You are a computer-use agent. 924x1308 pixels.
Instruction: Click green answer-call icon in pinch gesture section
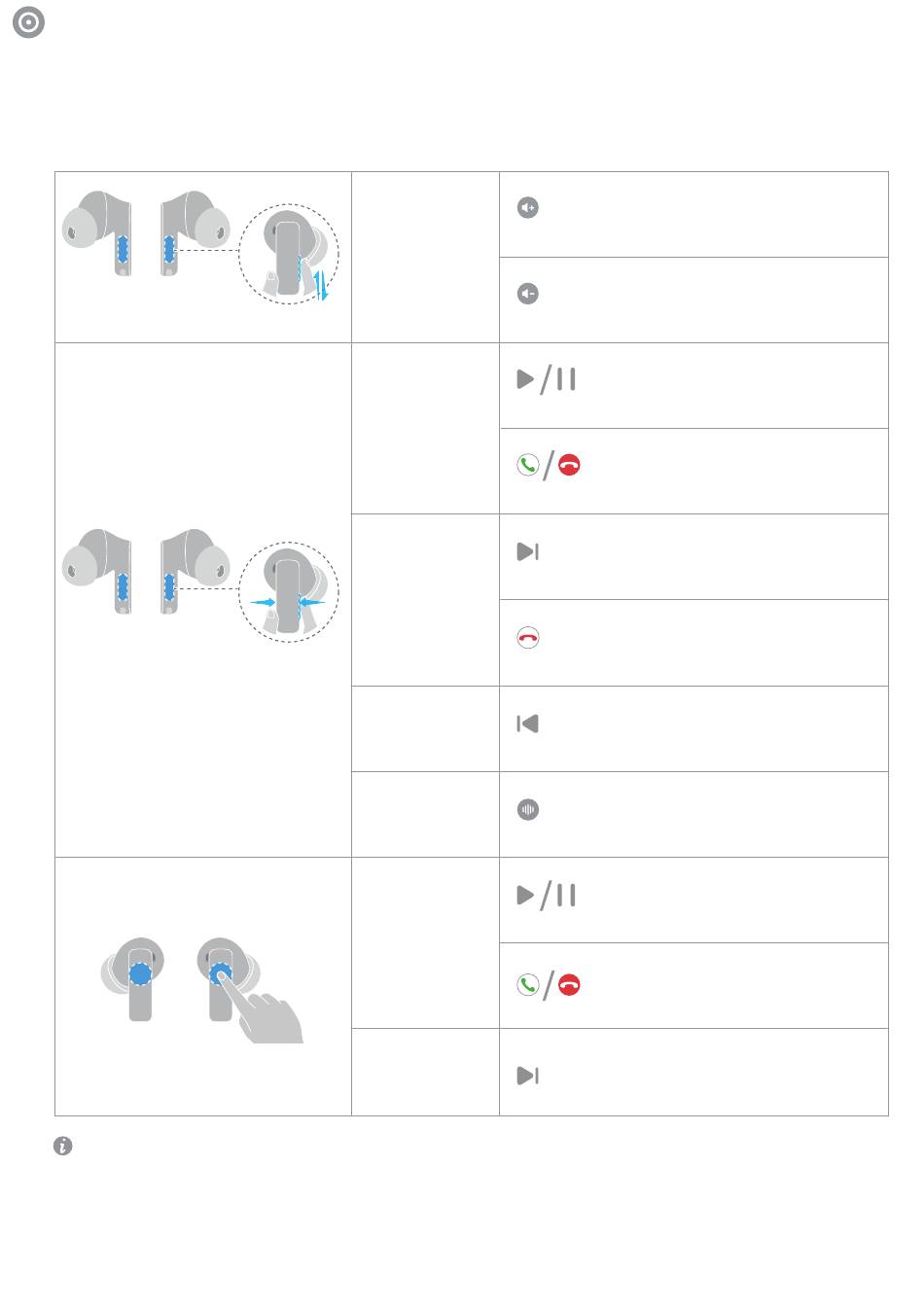pyautogui.click(x=527, y=466)
